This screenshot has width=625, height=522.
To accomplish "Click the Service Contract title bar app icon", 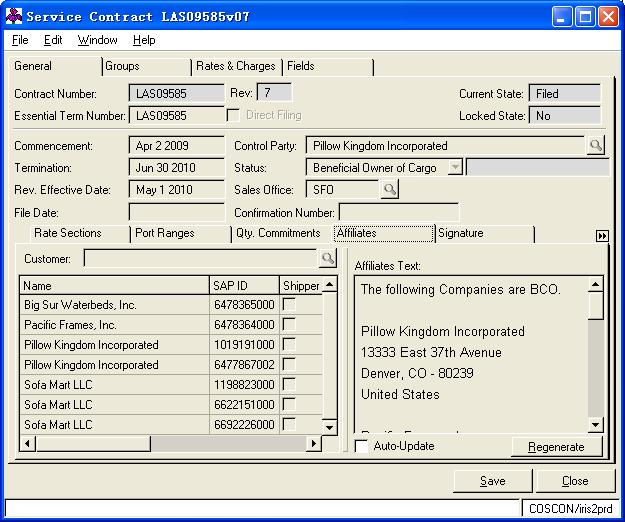I will [14, 16].
